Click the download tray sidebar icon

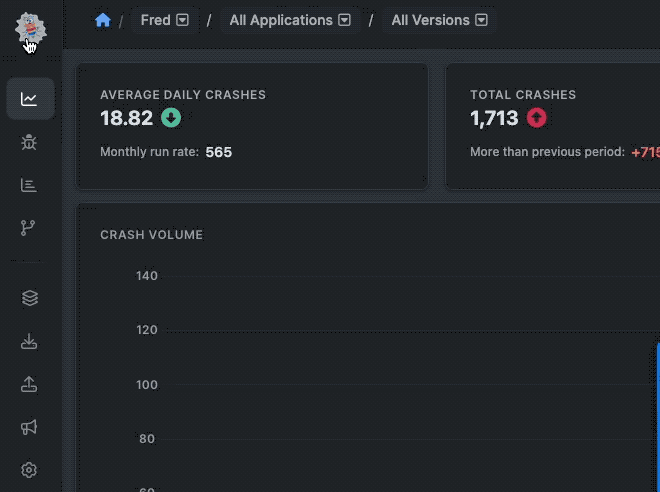pos(29,342)
